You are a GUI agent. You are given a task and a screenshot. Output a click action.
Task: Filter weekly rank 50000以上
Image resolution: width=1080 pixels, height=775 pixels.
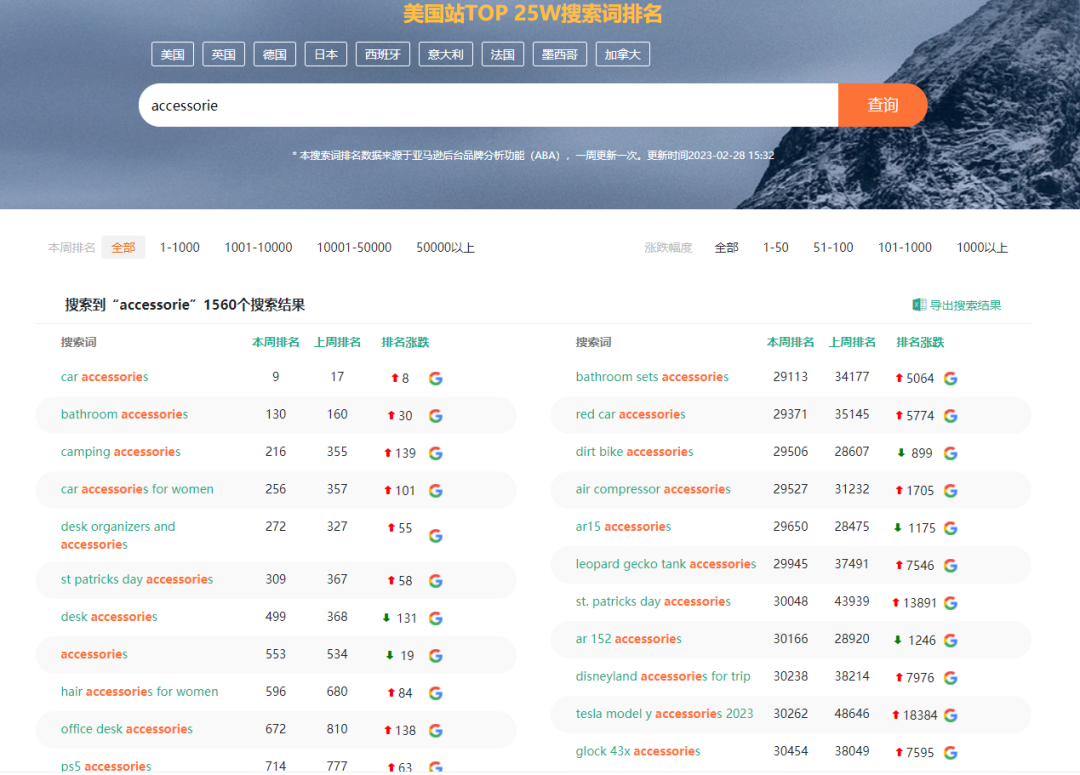pyautogui.click(x=445, y=247)
